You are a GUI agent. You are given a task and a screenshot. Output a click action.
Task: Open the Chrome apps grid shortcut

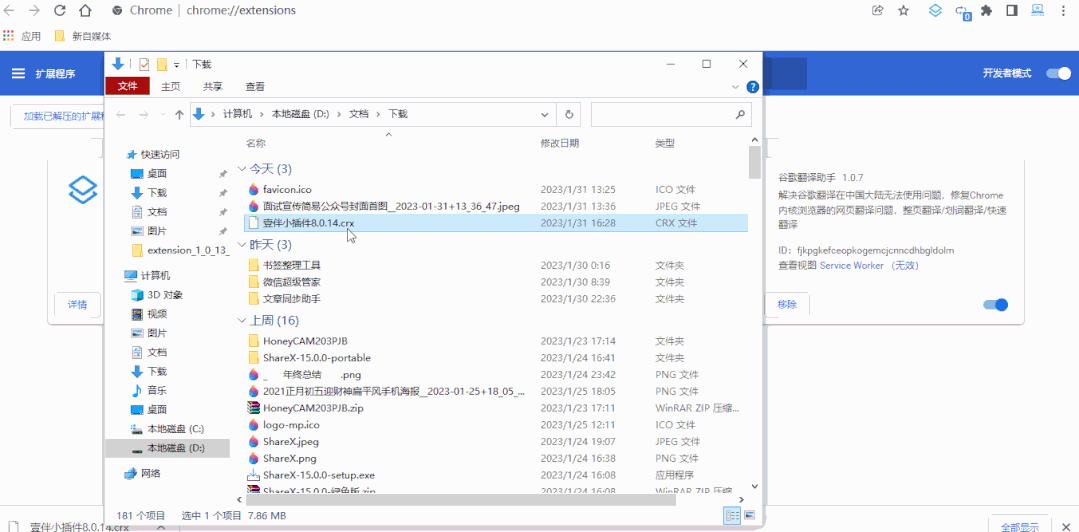point(8,36)
